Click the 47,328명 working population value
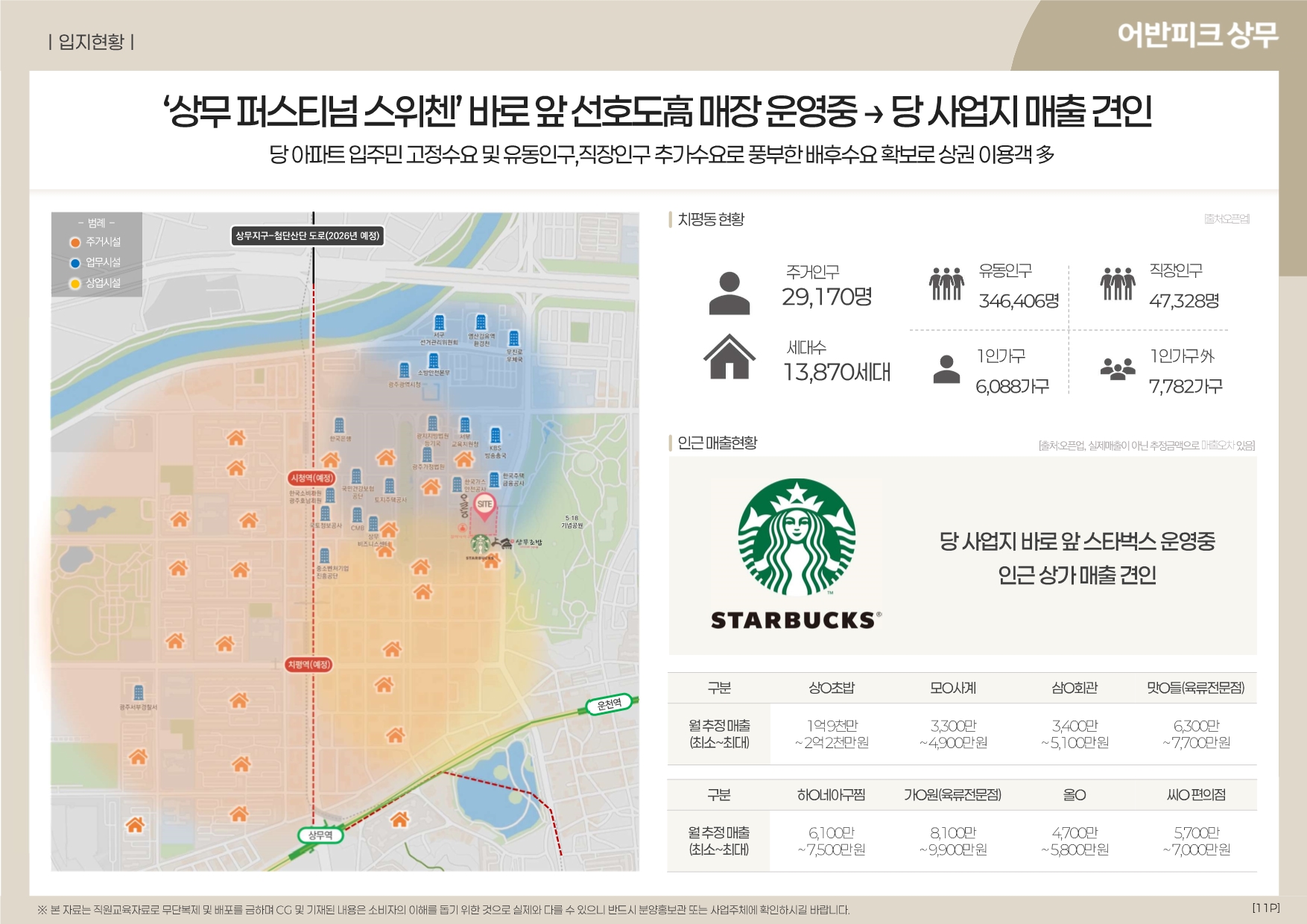Image resolution: width=1307 pixels, height=924 pixels. [x=1184, y=301]
